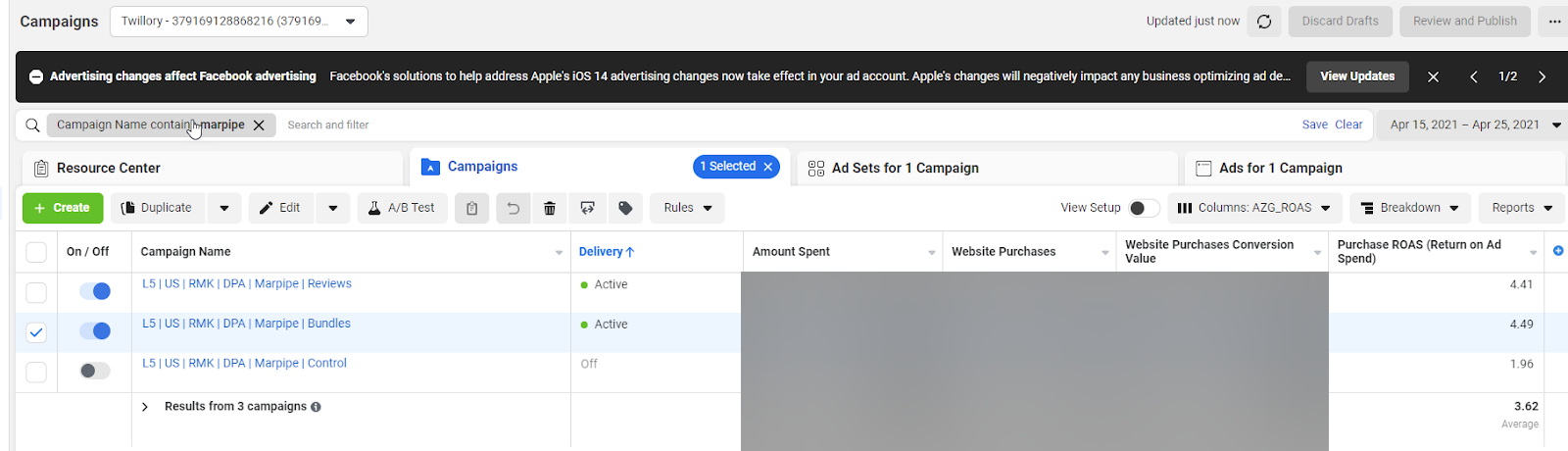The width and height of the screenshot is (1568, 451).
Task: Open Amount Spent column dropdown arrow
Action: coord(932,253)
